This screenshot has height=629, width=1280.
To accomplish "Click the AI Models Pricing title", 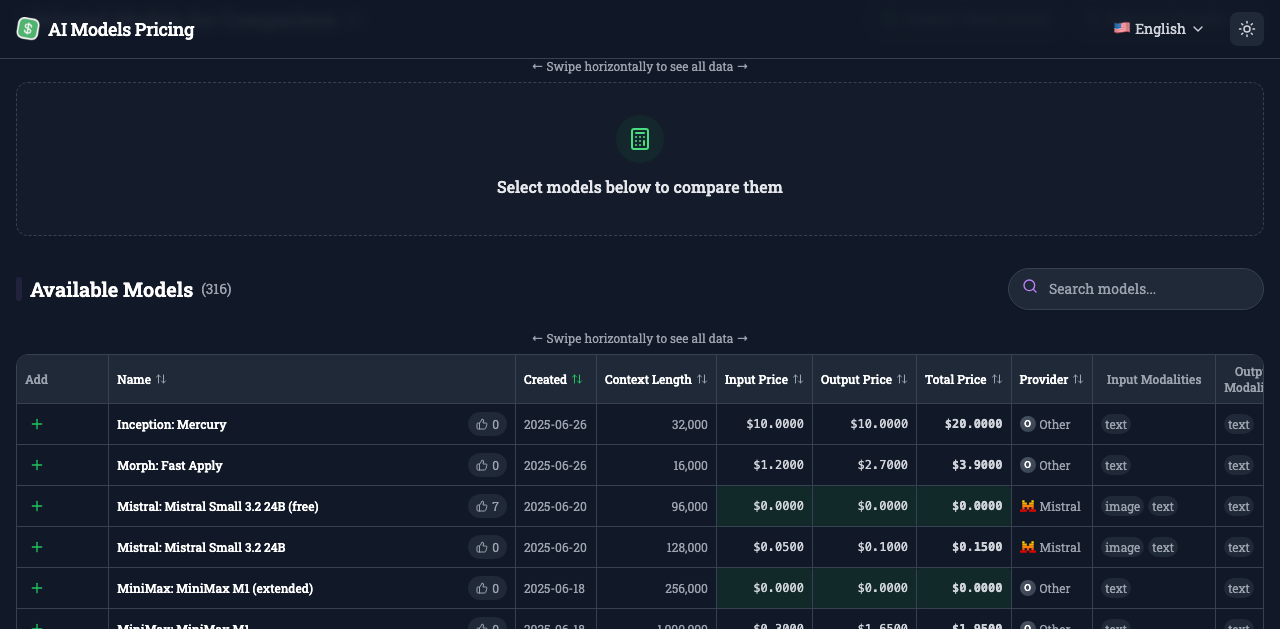I will tap(121, 29).
